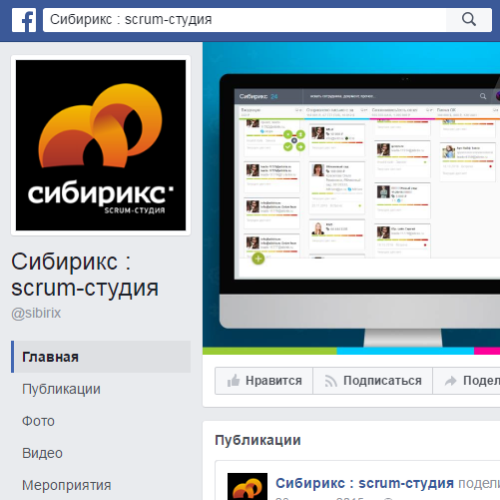Select the Главная tab
The width and height of the screenshot is (500, 500).
[101, 357]
